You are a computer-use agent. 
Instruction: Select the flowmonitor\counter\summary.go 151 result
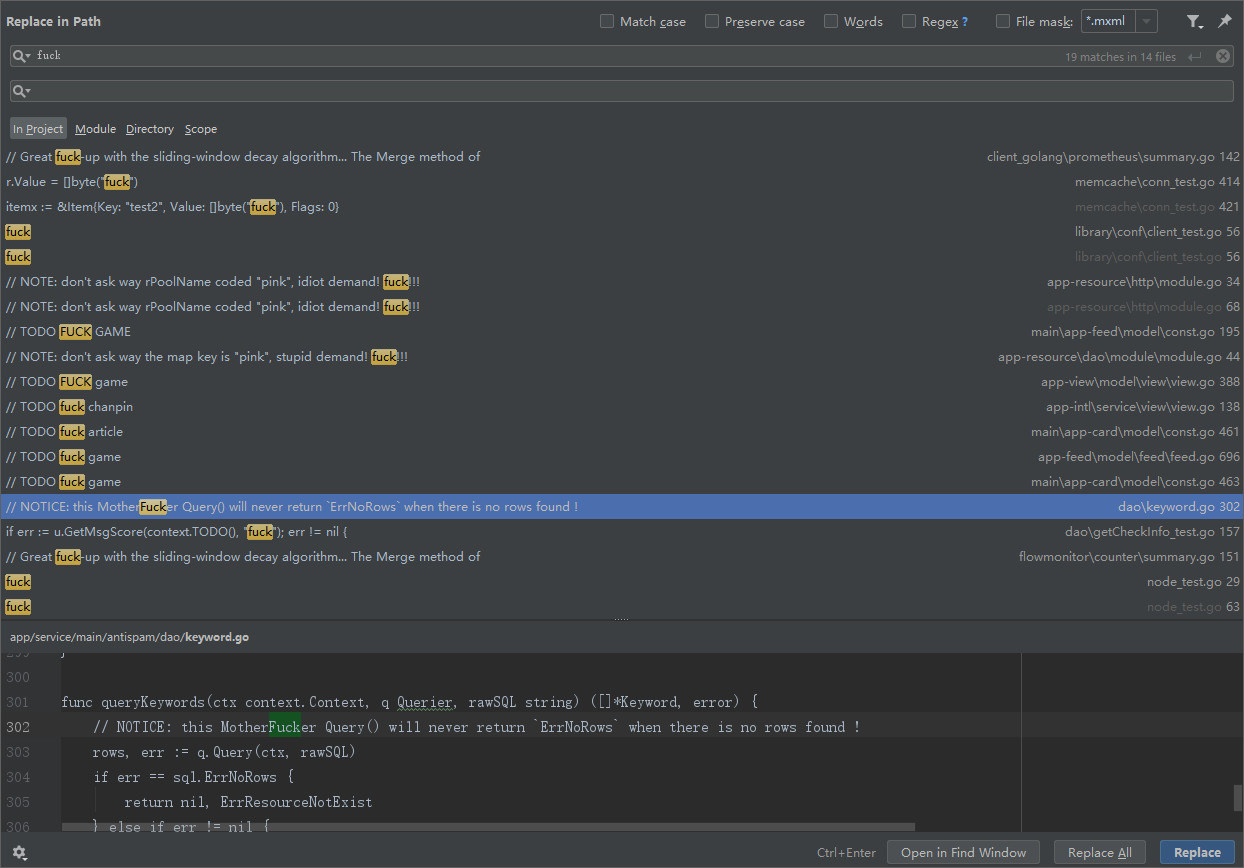[x=622, y=557]
